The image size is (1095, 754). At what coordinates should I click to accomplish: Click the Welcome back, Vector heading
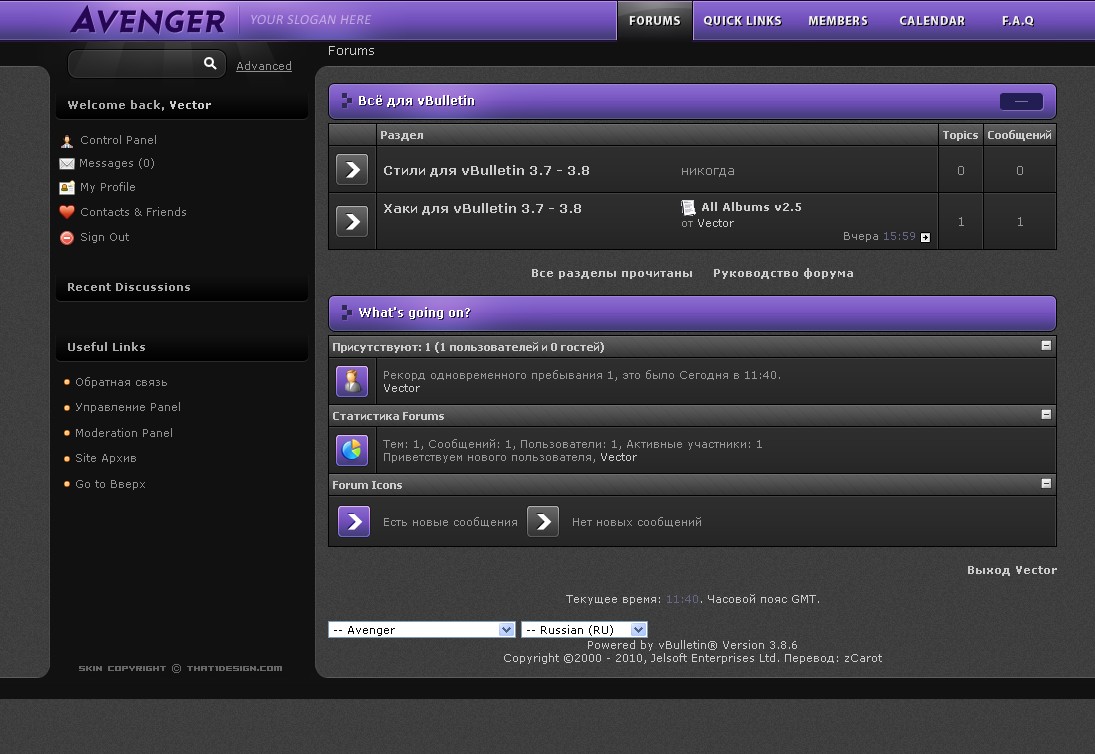click(x=139, y=105)
